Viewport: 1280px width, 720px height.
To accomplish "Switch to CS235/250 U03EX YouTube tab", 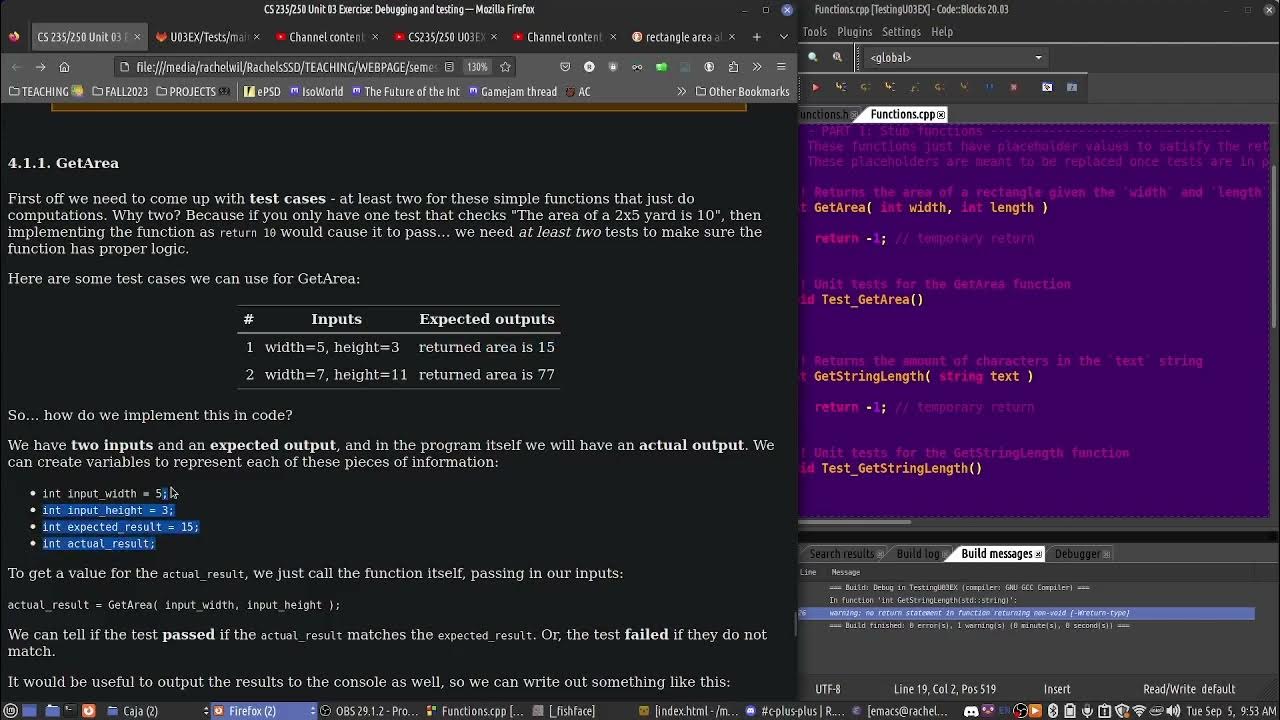I will 446,37.
